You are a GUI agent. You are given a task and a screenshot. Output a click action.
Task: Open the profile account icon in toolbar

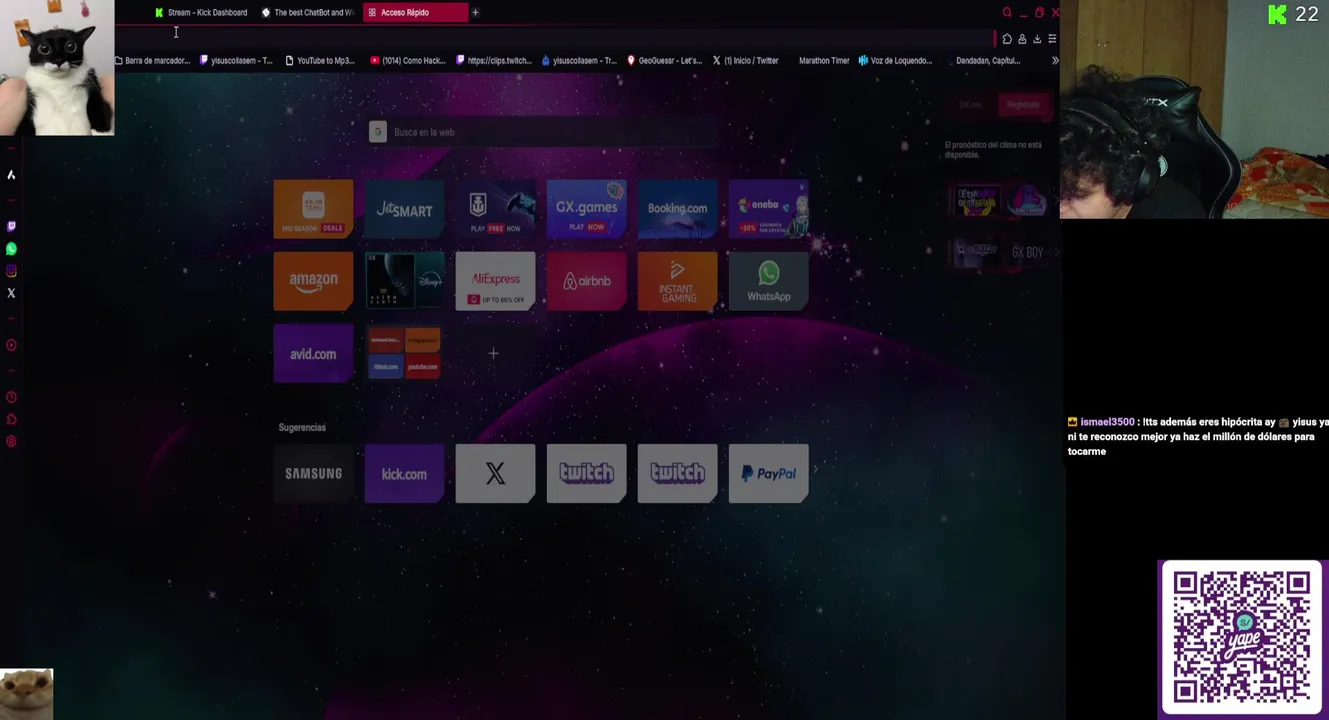(x=1022, y=39)
